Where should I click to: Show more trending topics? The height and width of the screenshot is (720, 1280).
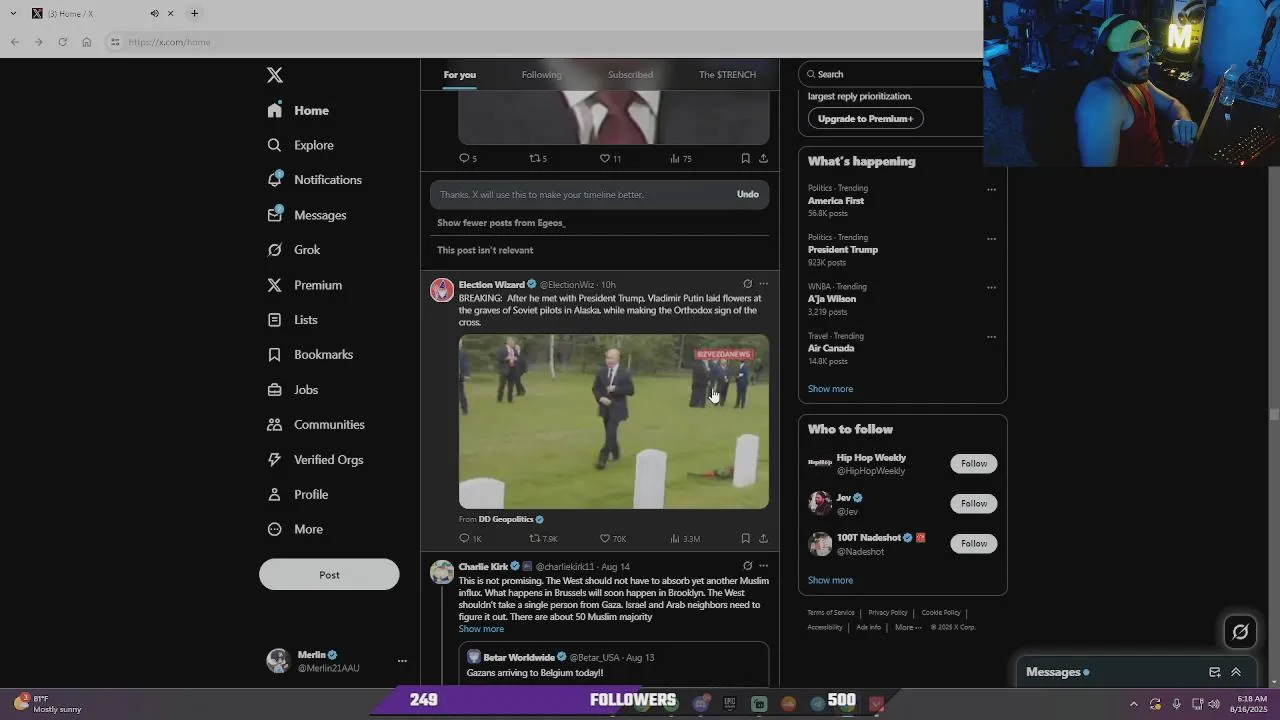pyautogui.click(x=830, y=389)
